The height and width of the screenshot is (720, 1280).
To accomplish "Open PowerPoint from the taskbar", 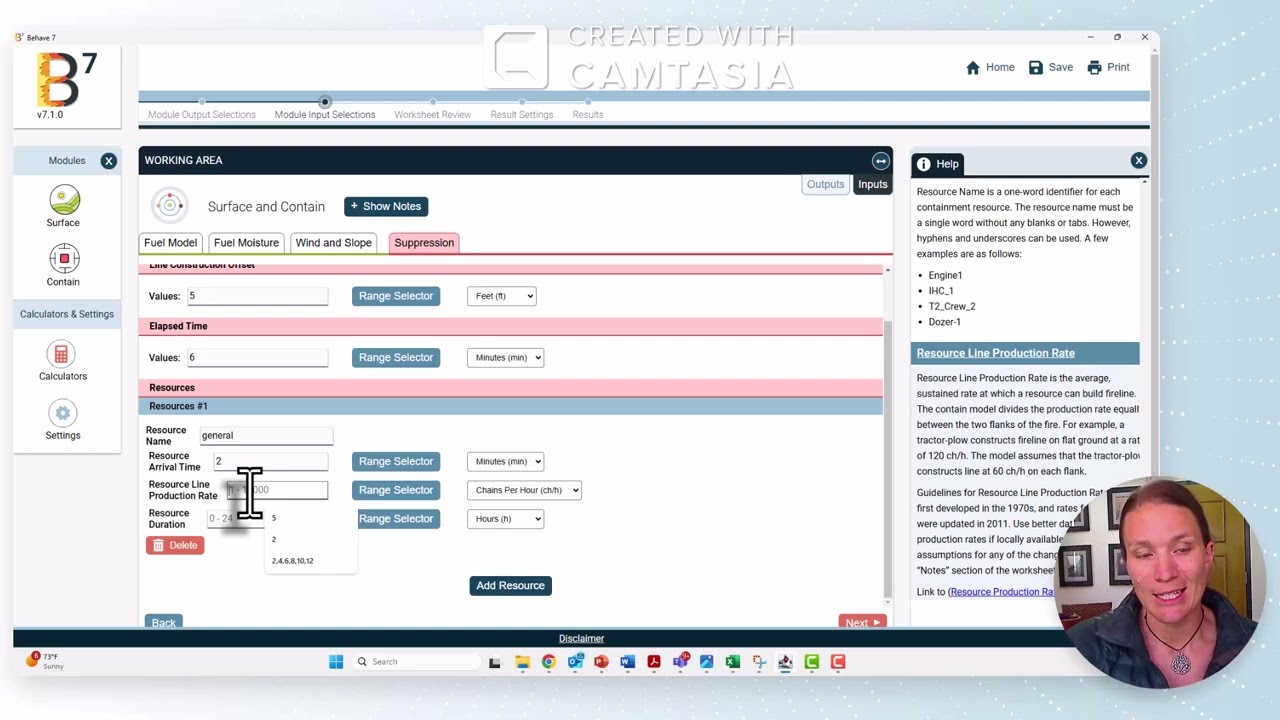I will pos(601,661).
